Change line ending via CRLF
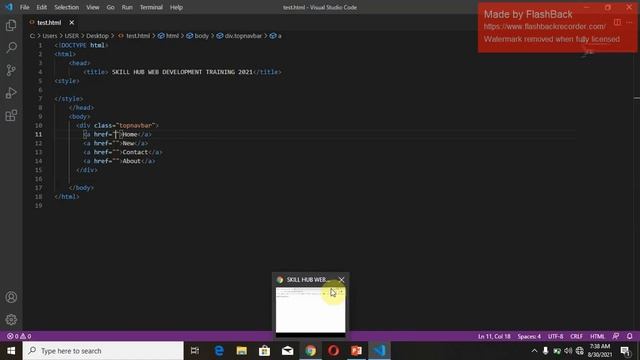Screen dimensions: 640x360 tap(576, 336)
